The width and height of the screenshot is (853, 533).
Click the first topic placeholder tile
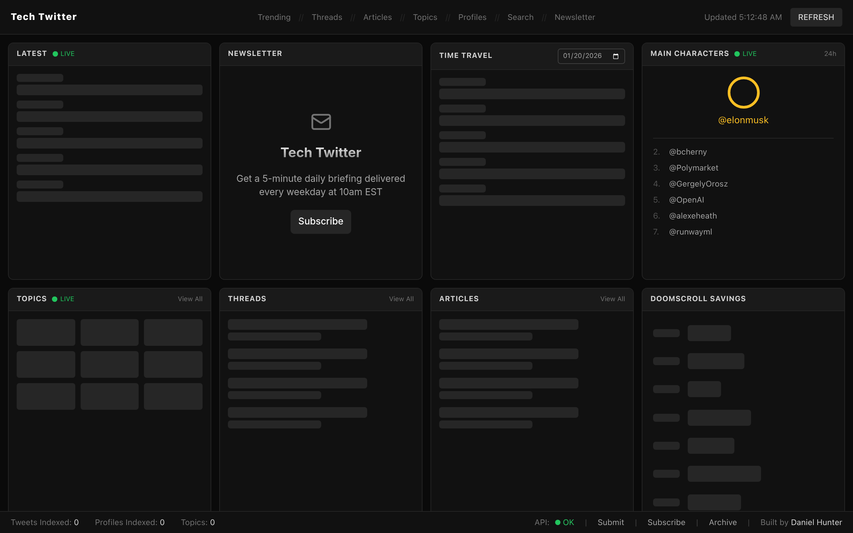tap(46, 332)
